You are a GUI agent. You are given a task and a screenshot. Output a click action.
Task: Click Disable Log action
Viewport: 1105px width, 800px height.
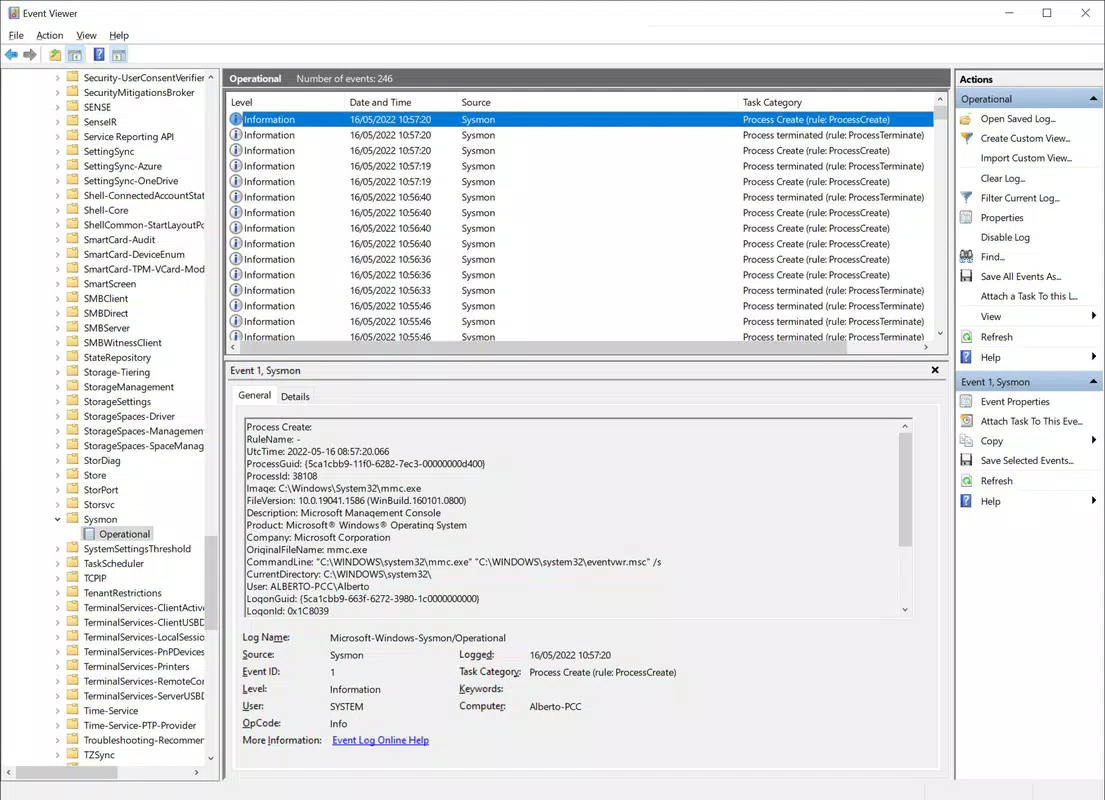(x=1005, y=238)
